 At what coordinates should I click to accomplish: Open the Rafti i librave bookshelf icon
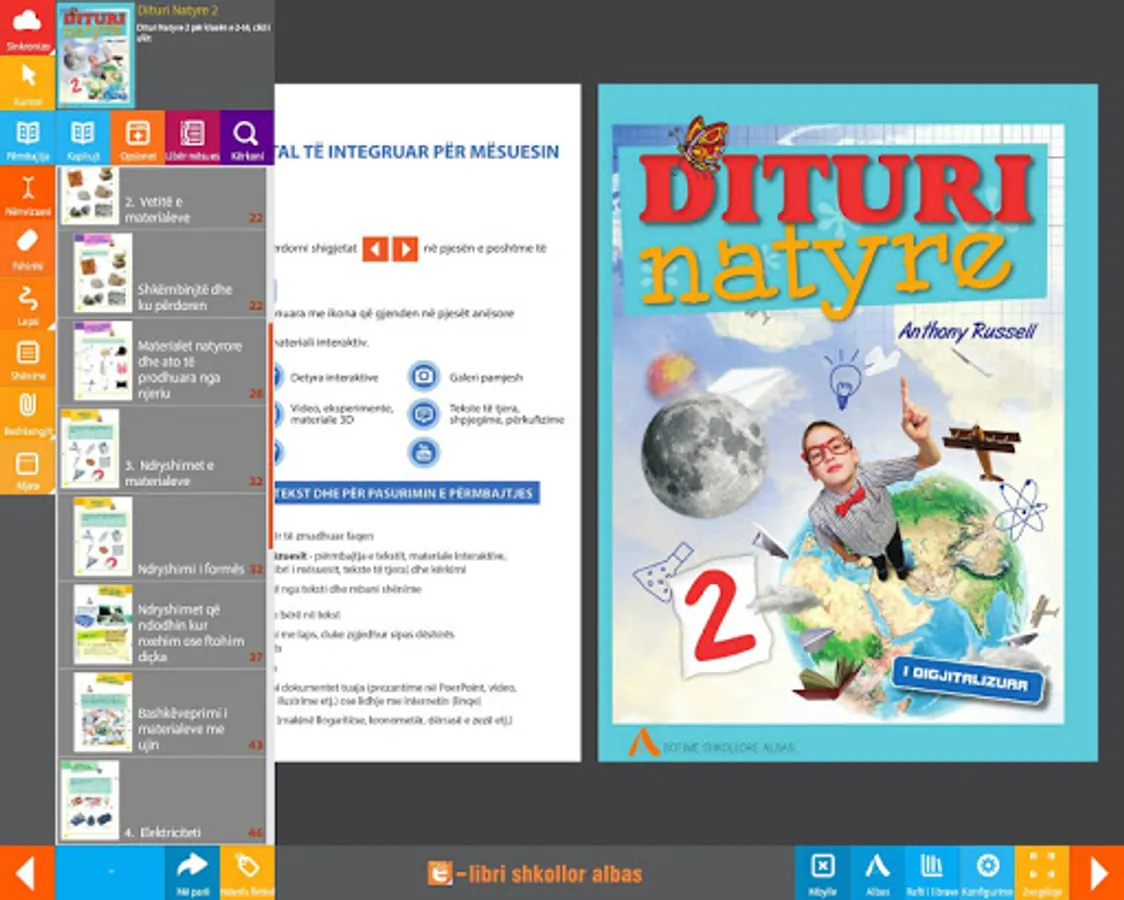point(932,873)
